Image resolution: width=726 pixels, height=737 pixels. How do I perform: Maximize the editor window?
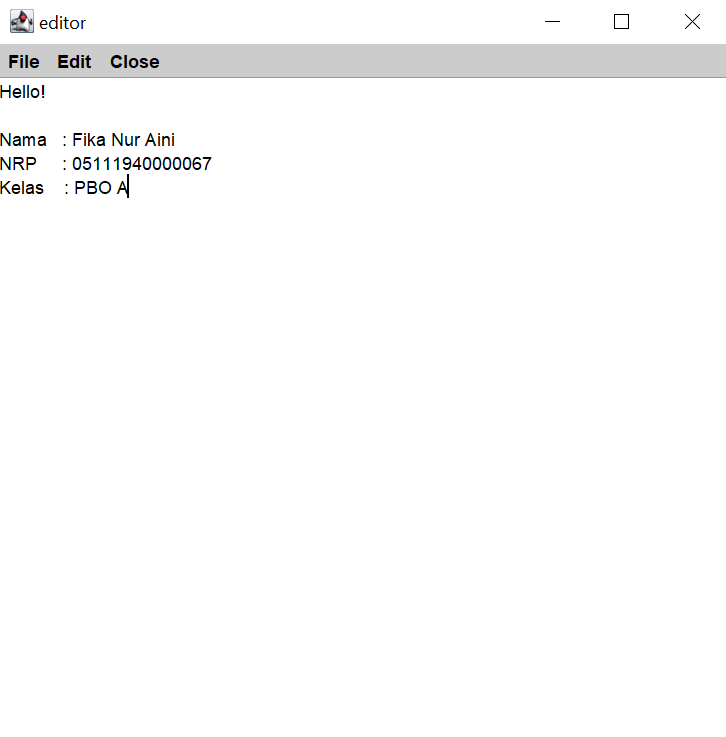[x=621, y=22]
